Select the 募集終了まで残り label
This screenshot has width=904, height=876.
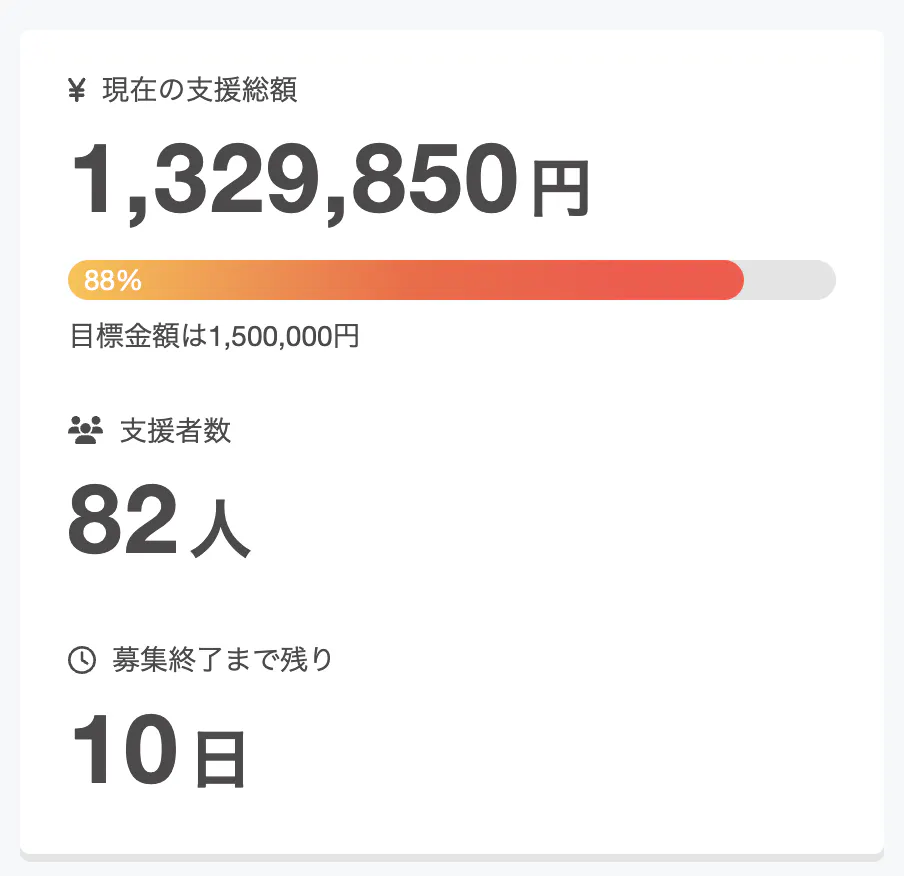point(223,660)
